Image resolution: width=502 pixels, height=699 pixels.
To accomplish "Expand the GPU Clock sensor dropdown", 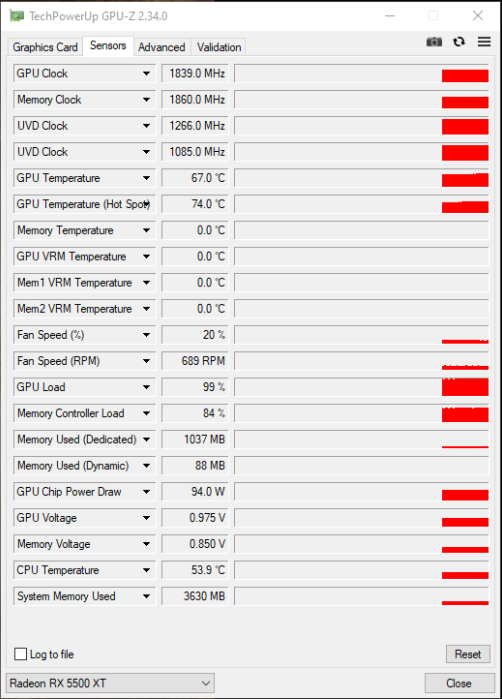I will (x=146, y=74).
